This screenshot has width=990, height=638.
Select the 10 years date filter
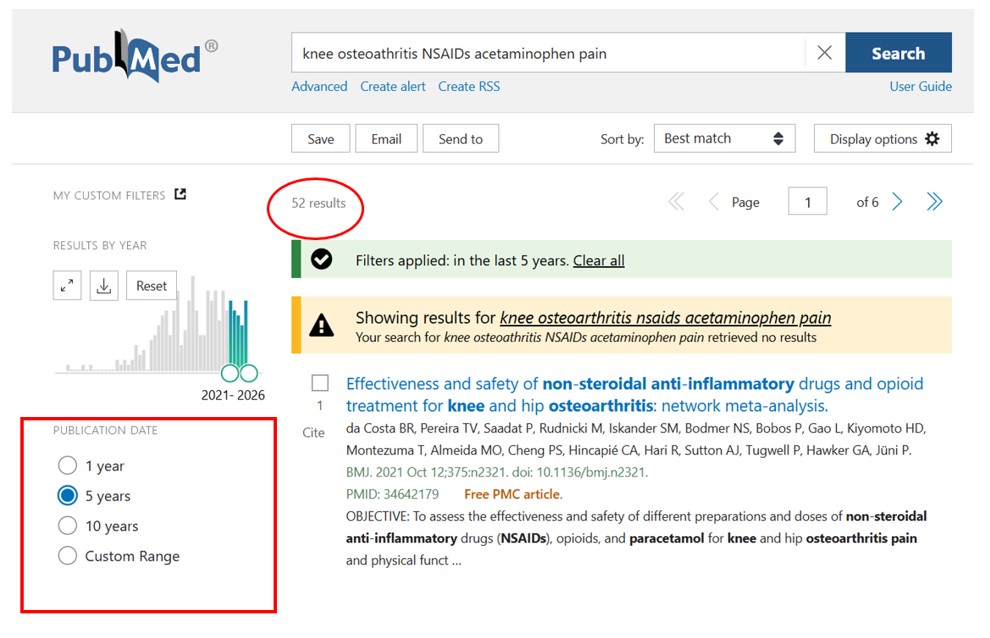click(67, 525)
